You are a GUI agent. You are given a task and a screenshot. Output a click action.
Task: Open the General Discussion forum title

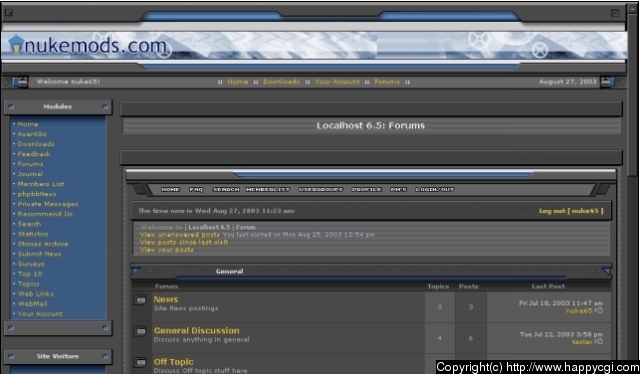196,330
